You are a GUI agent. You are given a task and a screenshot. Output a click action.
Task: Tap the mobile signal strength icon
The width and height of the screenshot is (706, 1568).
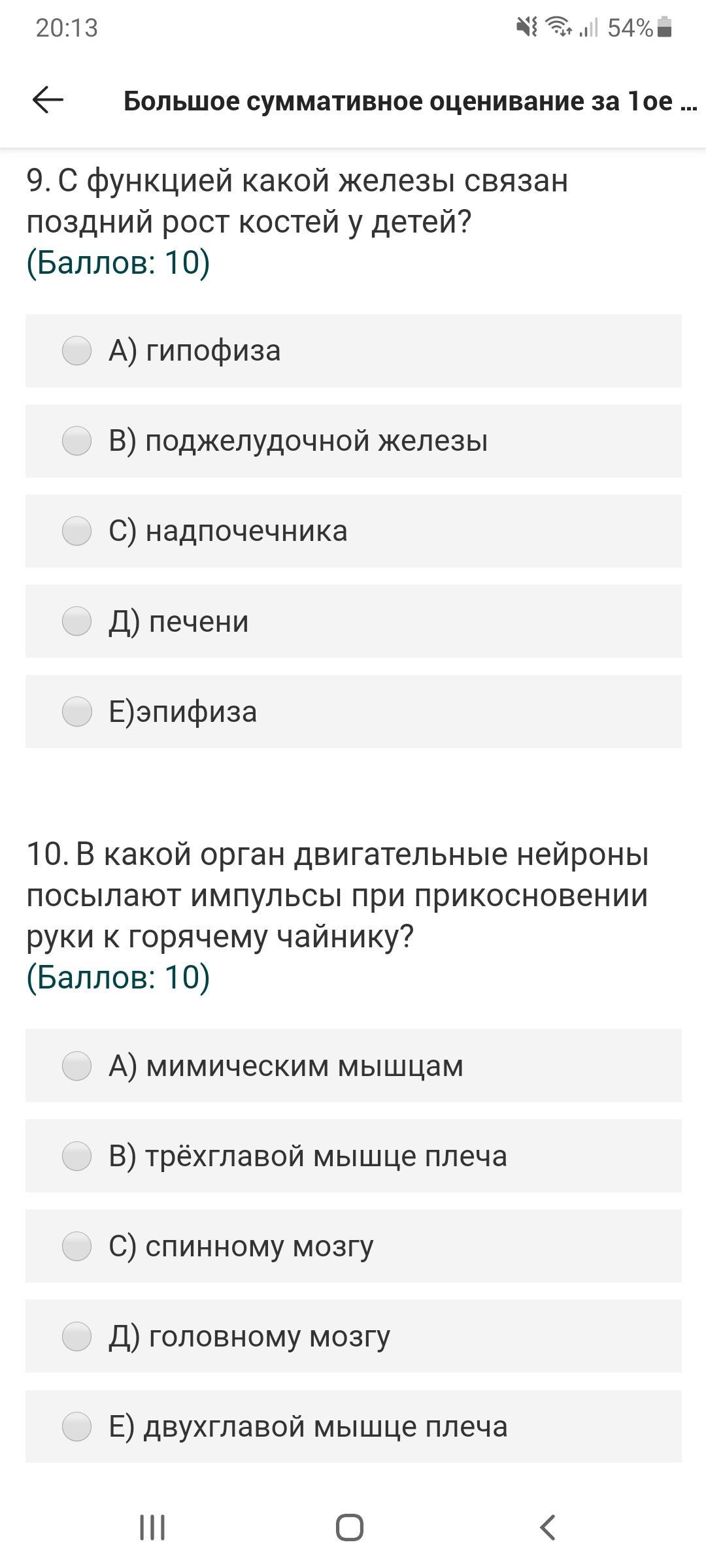[589, 27]
